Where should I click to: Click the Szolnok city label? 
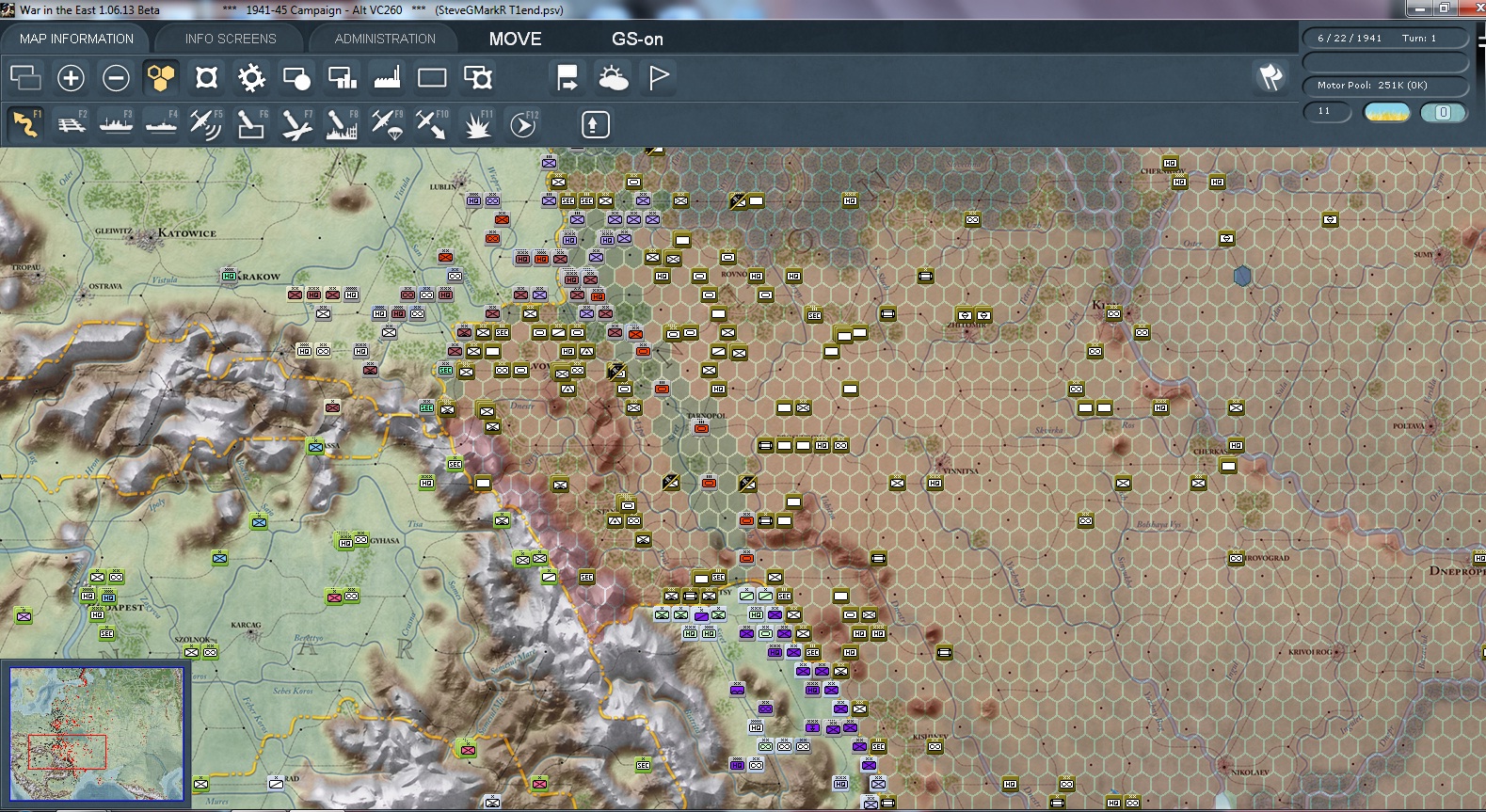tap(193, 639)
